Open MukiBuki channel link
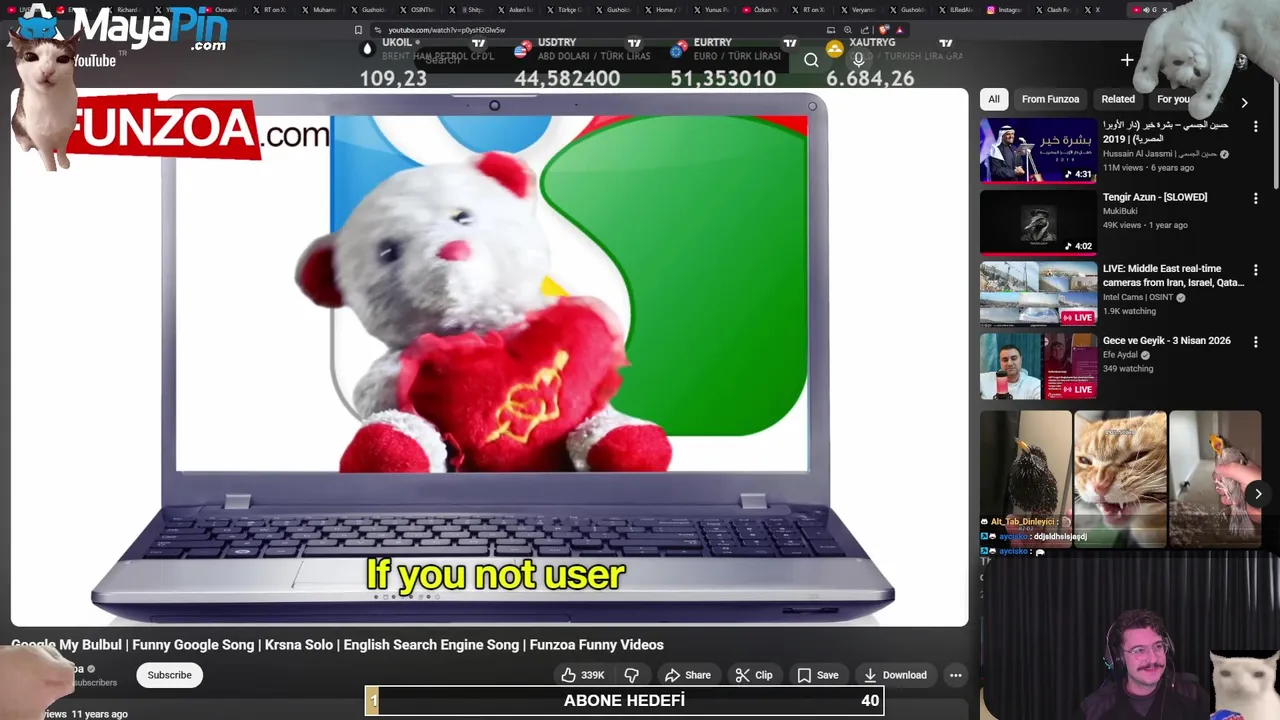The height and width of the screenshot is (720, 1280). pyautogui.click(x=1120, y=211)
